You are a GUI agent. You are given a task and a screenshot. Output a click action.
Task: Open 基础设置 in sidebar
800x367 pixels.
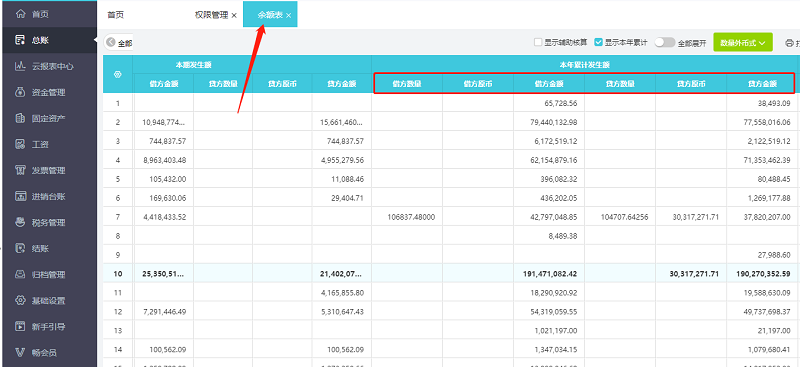pyautogui.click(x=48, y=301)
